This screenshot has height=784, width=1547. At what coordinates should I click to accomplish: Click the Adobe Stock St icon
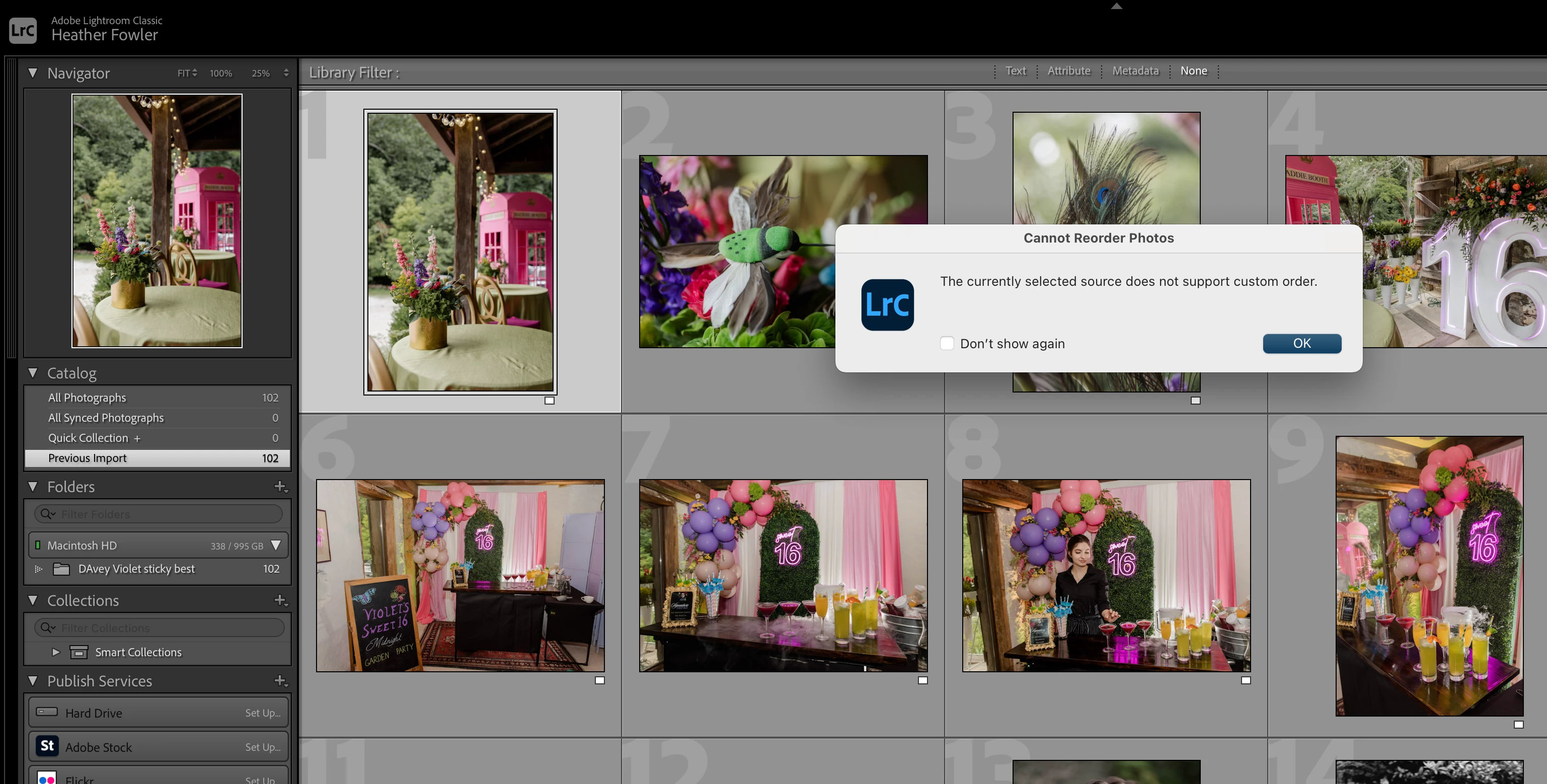pos(47,746)
